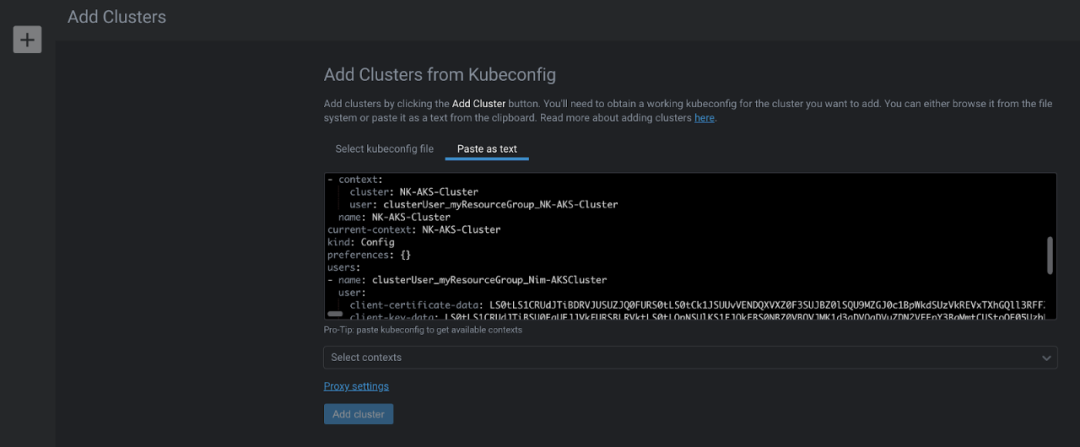
Task: Click the Pro-Tip paste kubeconfig hint text
Action: click(x=423, y=330)
